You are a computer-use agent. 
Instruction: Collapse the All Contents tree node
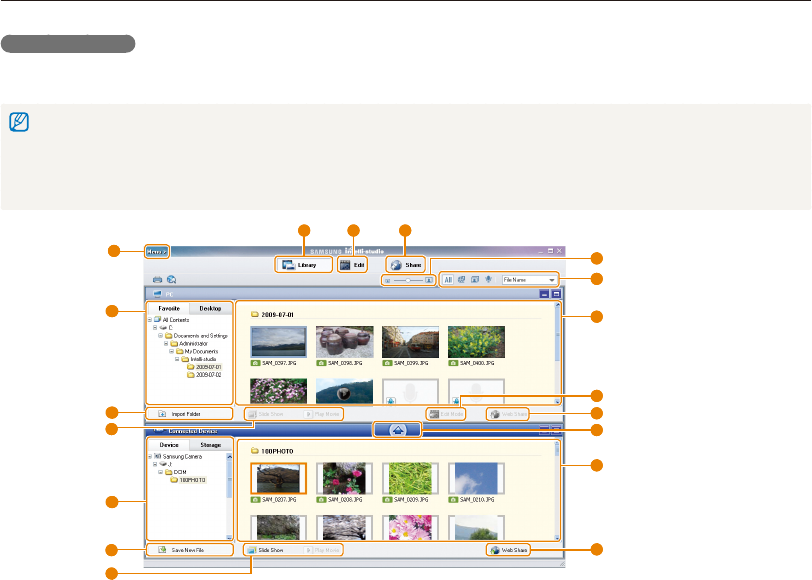[150, 320]
